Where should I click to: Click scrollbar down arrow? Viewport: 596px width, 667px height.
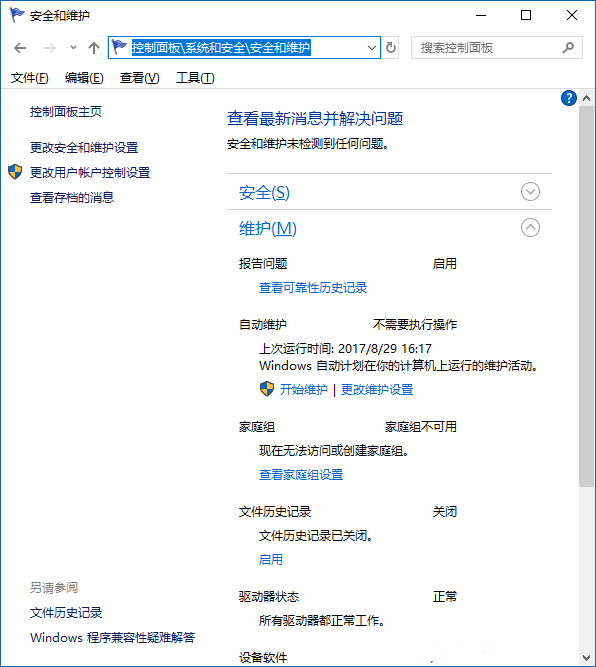point(586,658)
